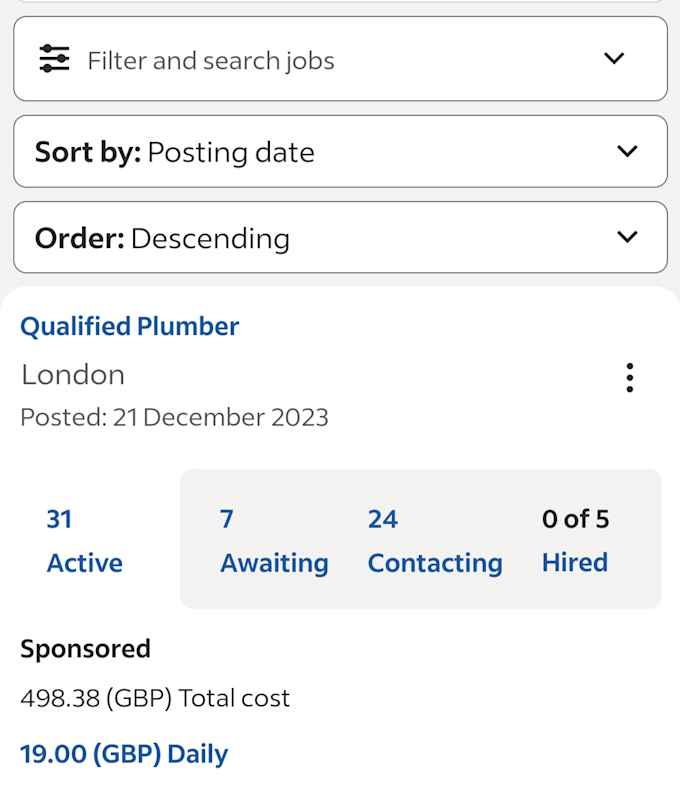Viewport: 680px width, 798px height.
Task: Click the 498.38 (GBP) Total cost text
Action: [155, 698]
